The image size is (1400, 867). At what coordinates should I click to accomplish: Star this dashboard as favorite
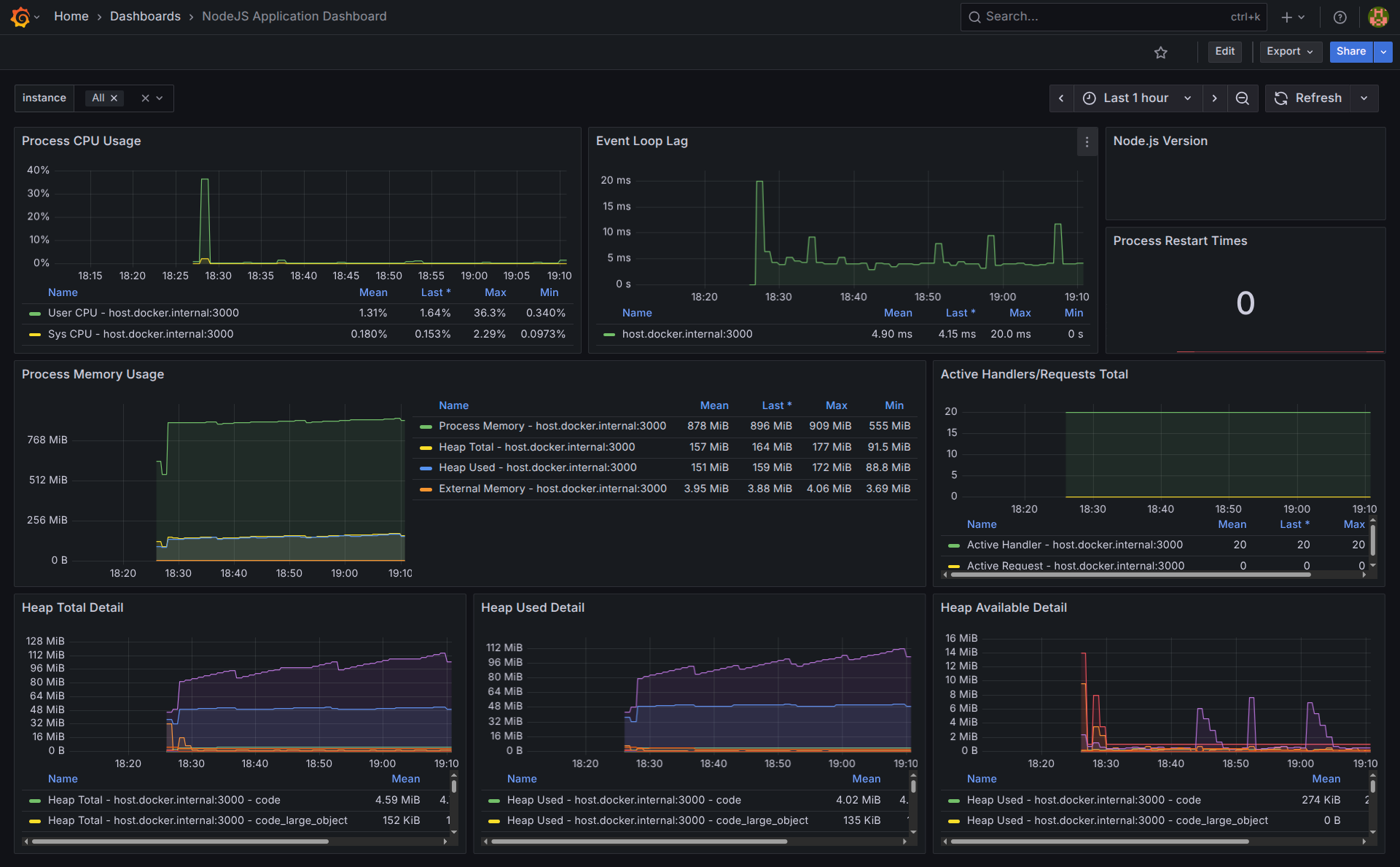[x=1161, y=53]
